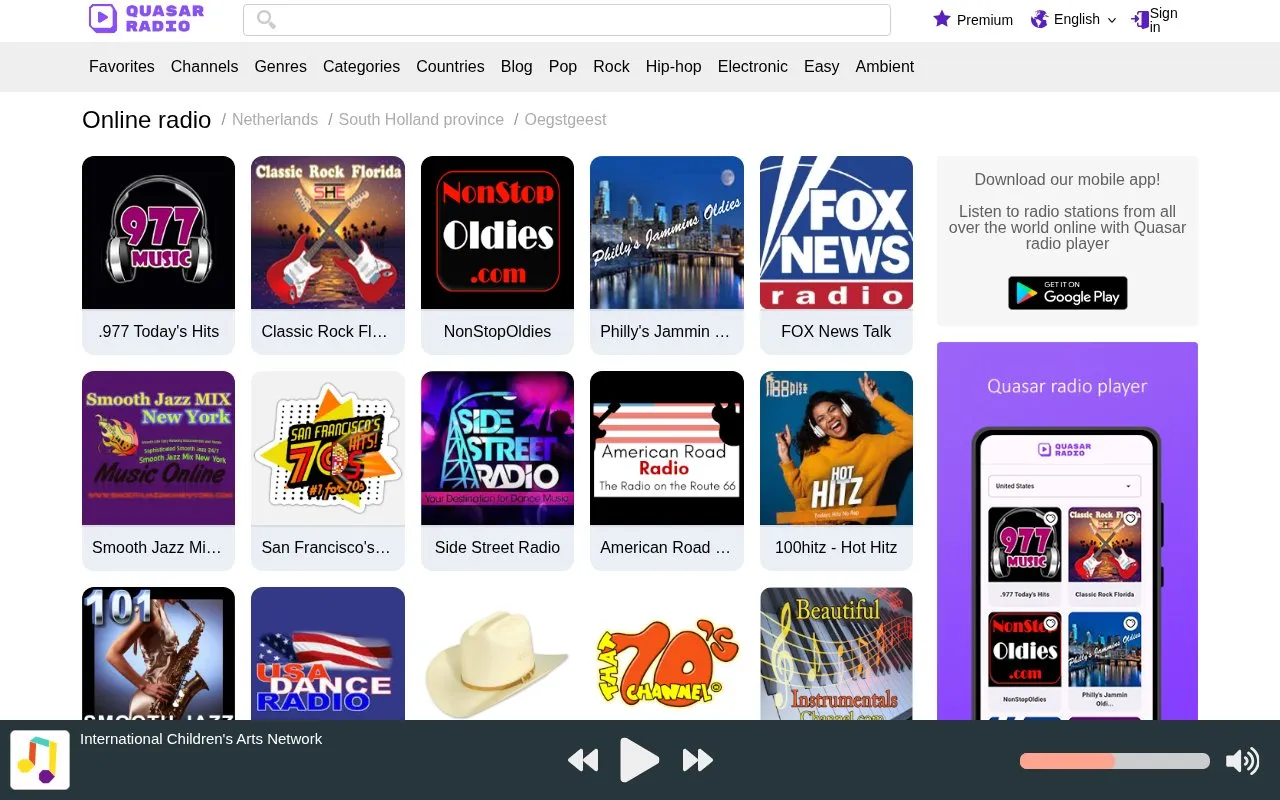
Task: Open the Oegstgeest breadcrumb link
Action: (x=565, y=120)
